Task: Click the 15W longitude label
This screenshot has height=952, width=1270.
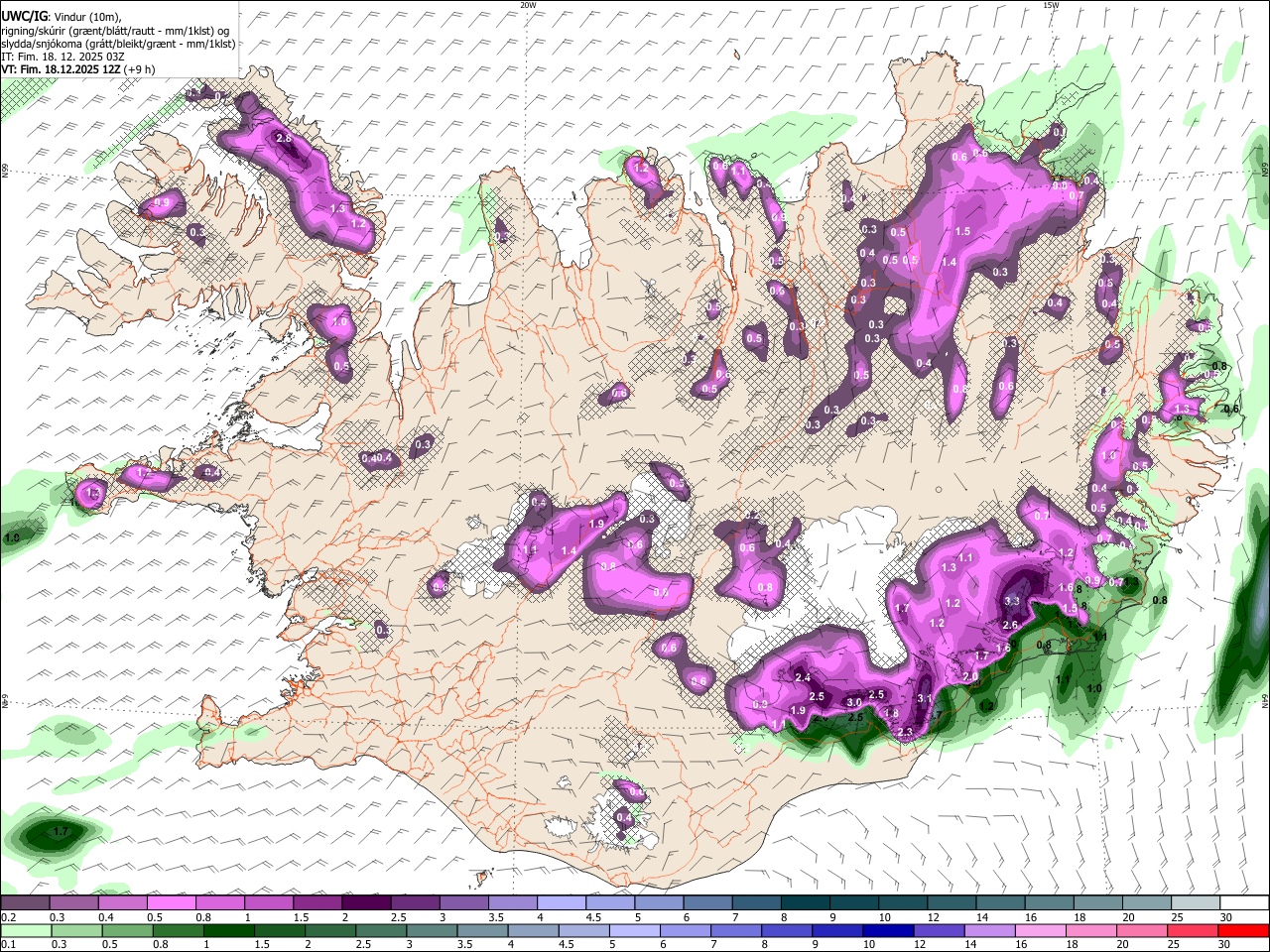Action: pos(1051,5)
